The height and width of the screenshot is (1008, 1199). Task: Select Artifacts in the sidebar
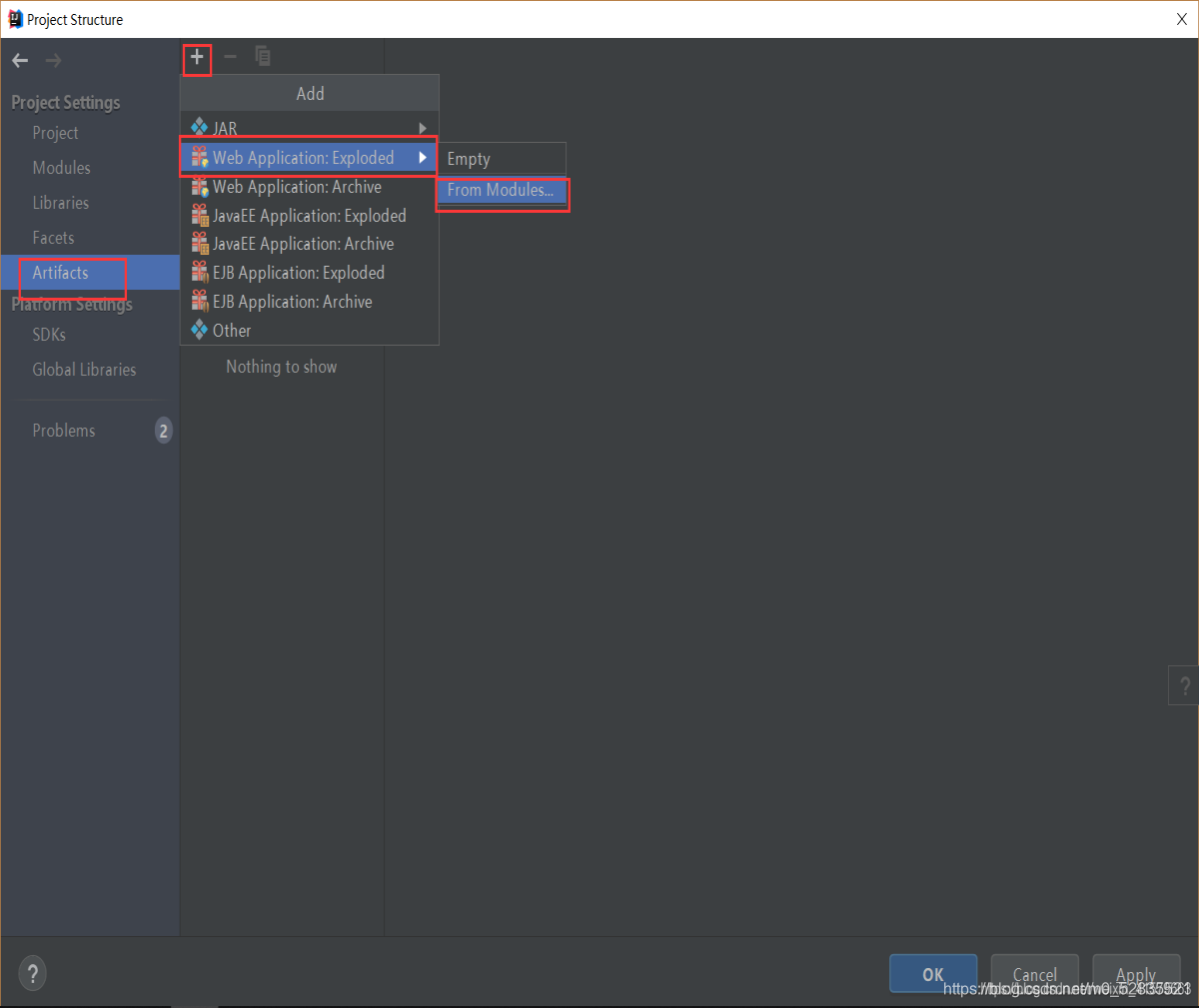[90, 273]
